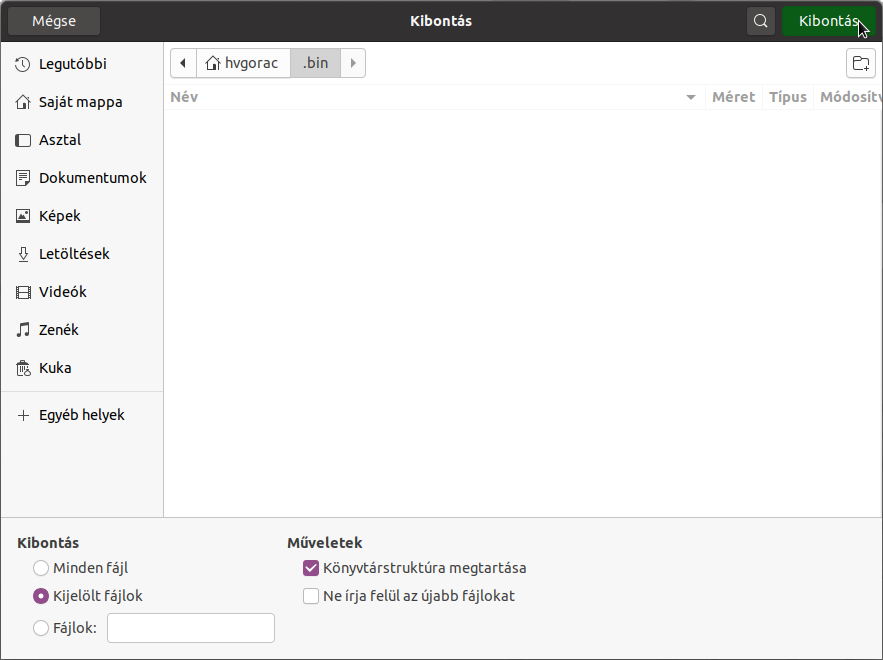Create a new folder with the folder-plus icon
The width and height of the screenshot is (883, 660).
(x=860, y=63)
